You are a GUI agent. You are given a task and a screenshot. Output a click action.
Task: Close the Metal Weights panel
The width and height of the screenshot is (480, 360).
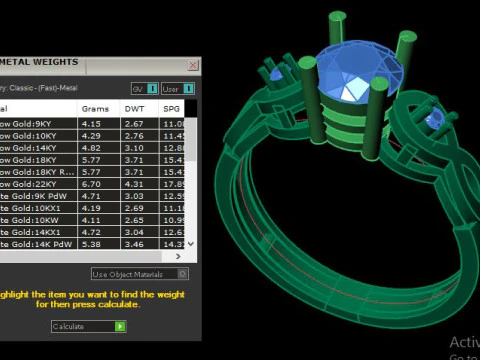pos(193,65)
